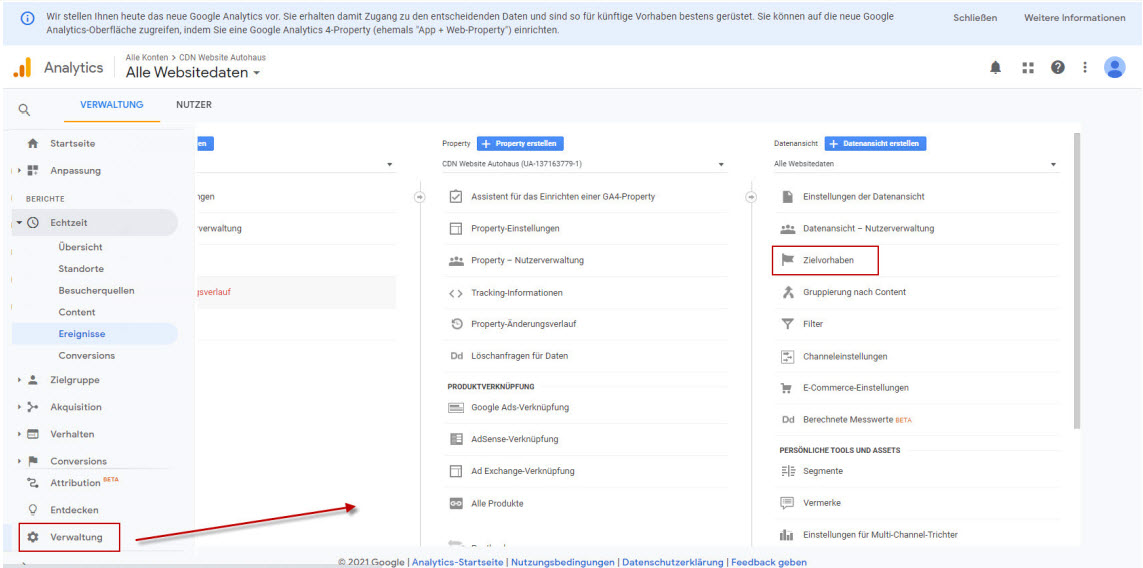Select Content under Echtzeit
The height and width of the screenshot is (568, 1143).
(77, 312)
